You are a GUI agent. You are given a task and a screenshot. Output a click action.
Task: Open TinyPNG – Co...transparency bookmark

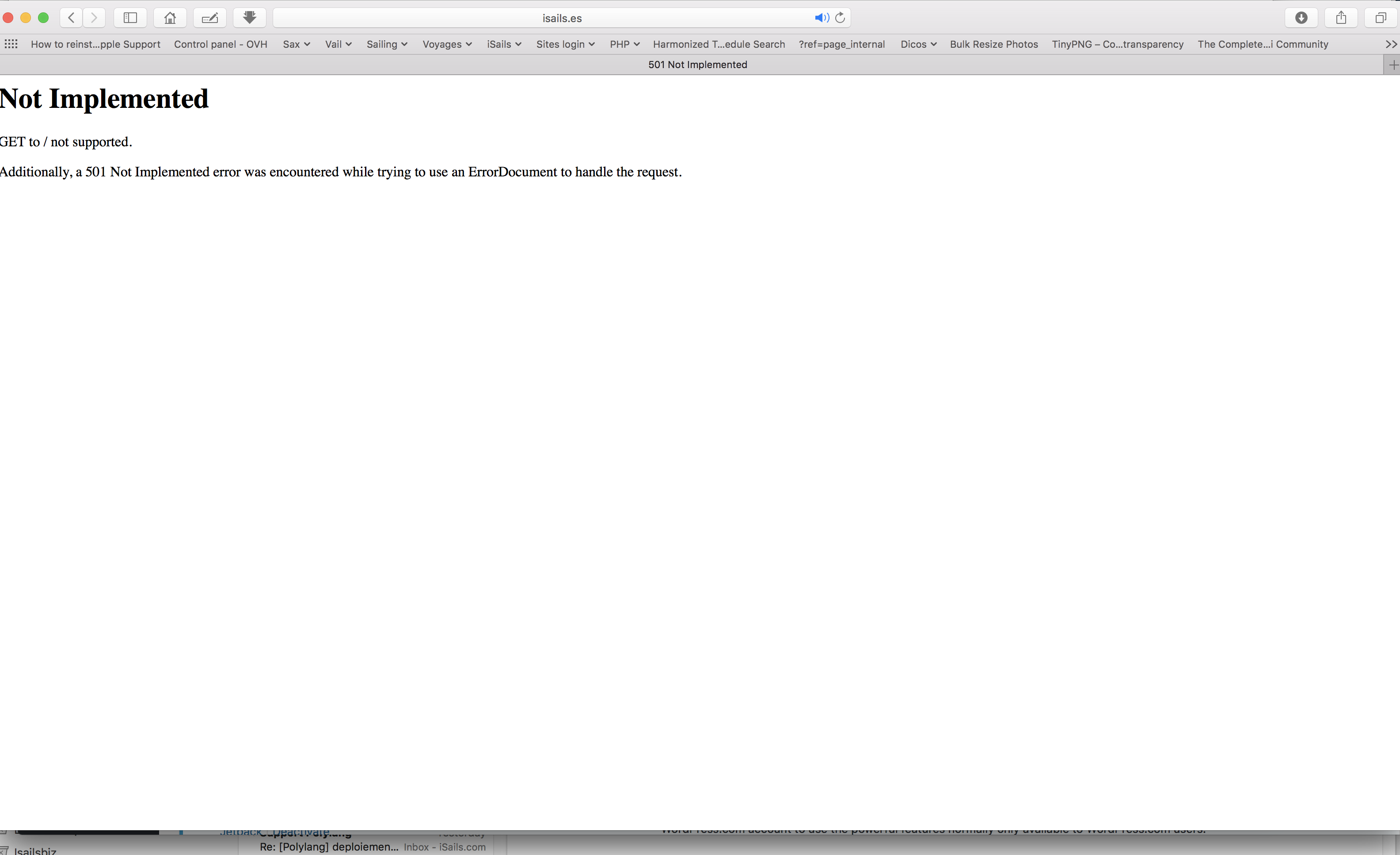[x=1118, y=44]
